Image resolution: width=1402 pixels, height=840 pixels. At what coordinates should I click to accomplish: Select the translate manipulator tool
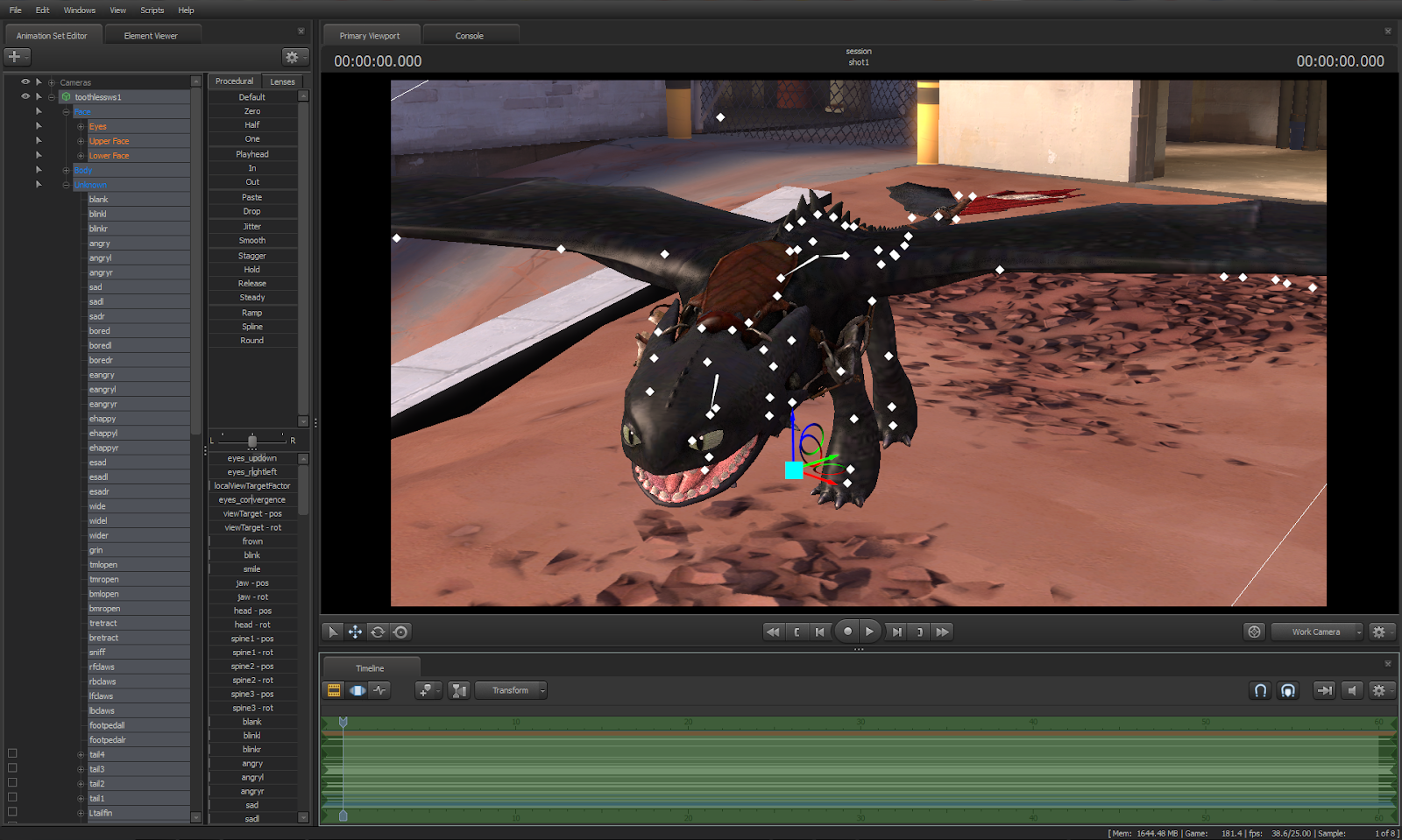tap(356, 632)
